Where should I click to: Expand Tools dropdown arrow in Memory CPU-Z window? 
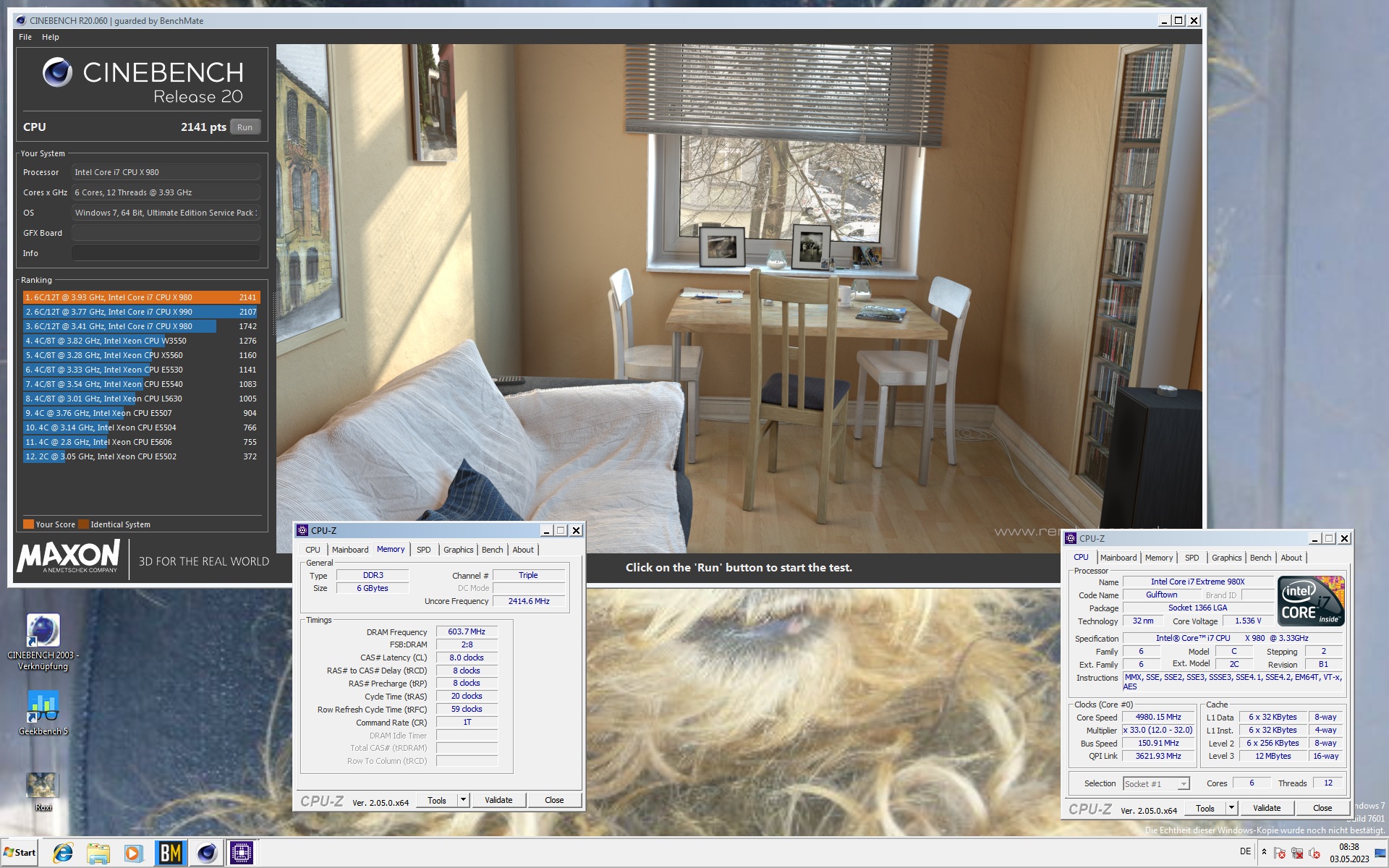click(x=464, y=800)
